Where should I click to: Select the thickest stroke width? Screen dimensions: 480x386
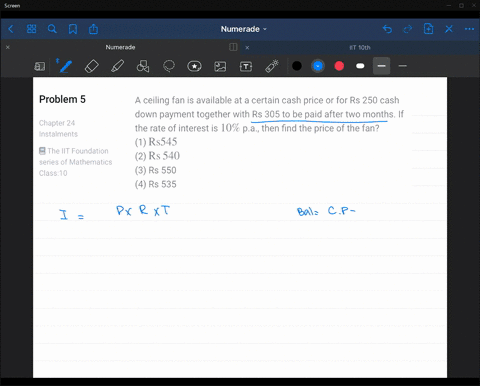(x=360, y=66)
